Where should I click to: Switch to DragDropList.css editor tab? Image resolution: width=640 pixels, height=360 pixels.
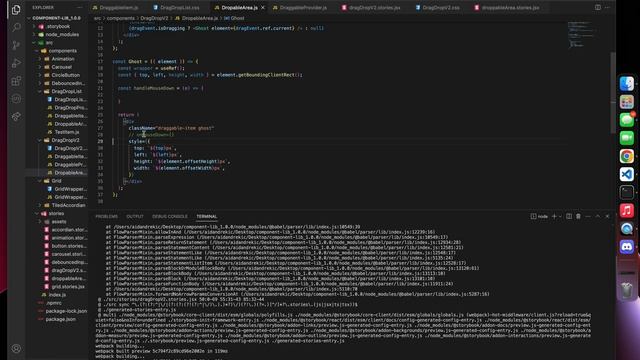pyautogui.click(x=179, y=7)
